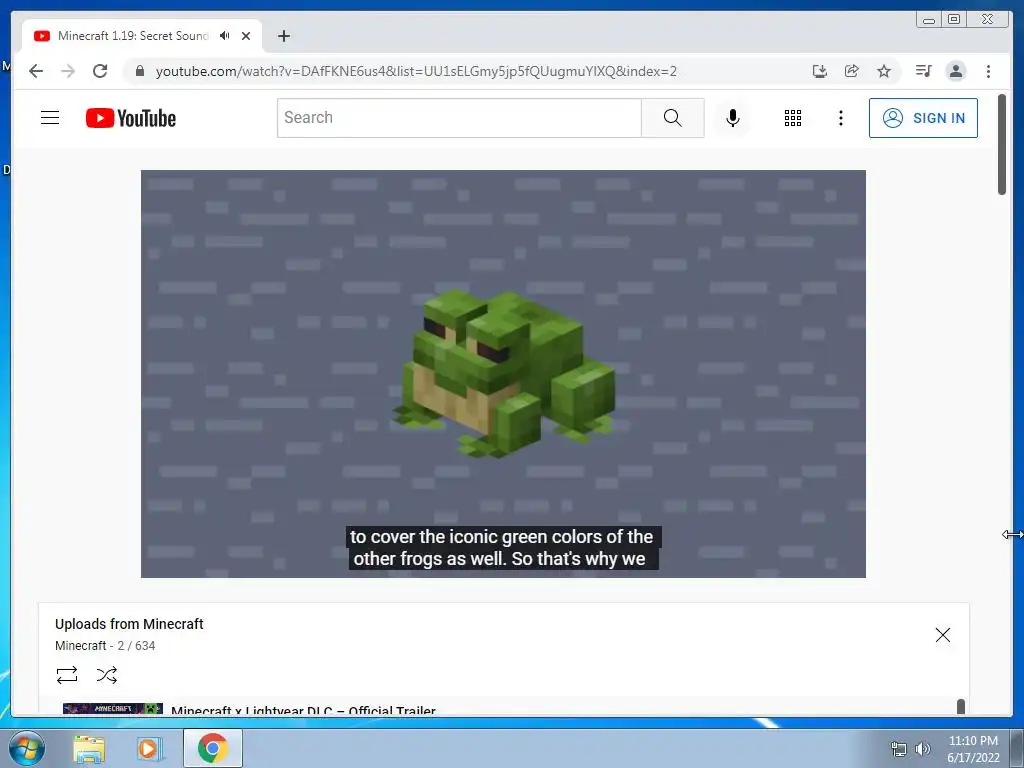Focus the YouTube Search field
Image resolution: width=1024 pixels, height=768 pixels.
(x=459, y=118)
